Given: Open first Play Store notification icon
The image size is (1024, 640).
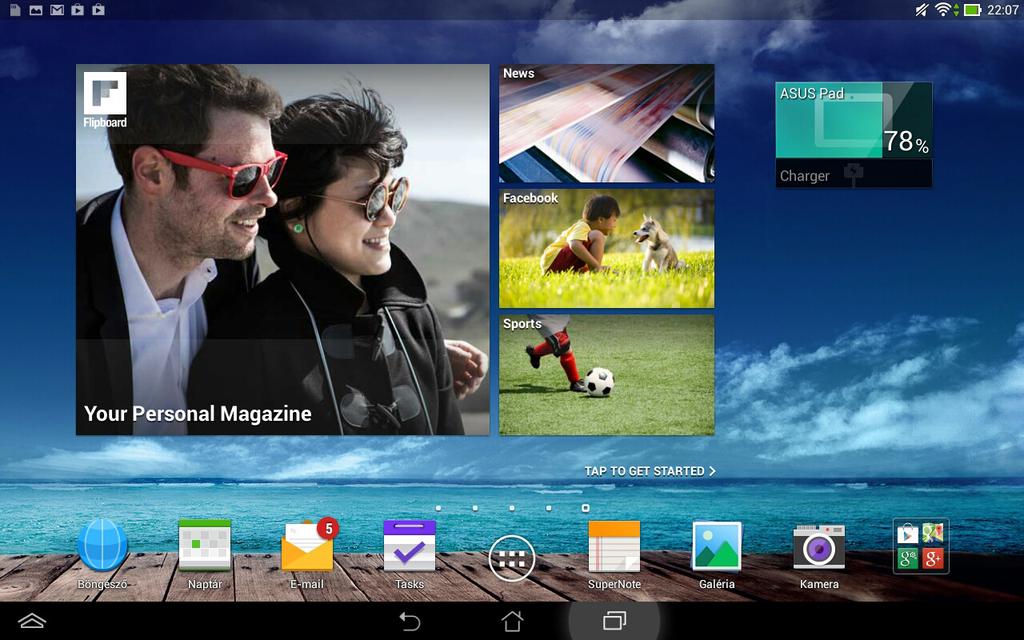Looking at the screenshot, I should click(78, 10).
